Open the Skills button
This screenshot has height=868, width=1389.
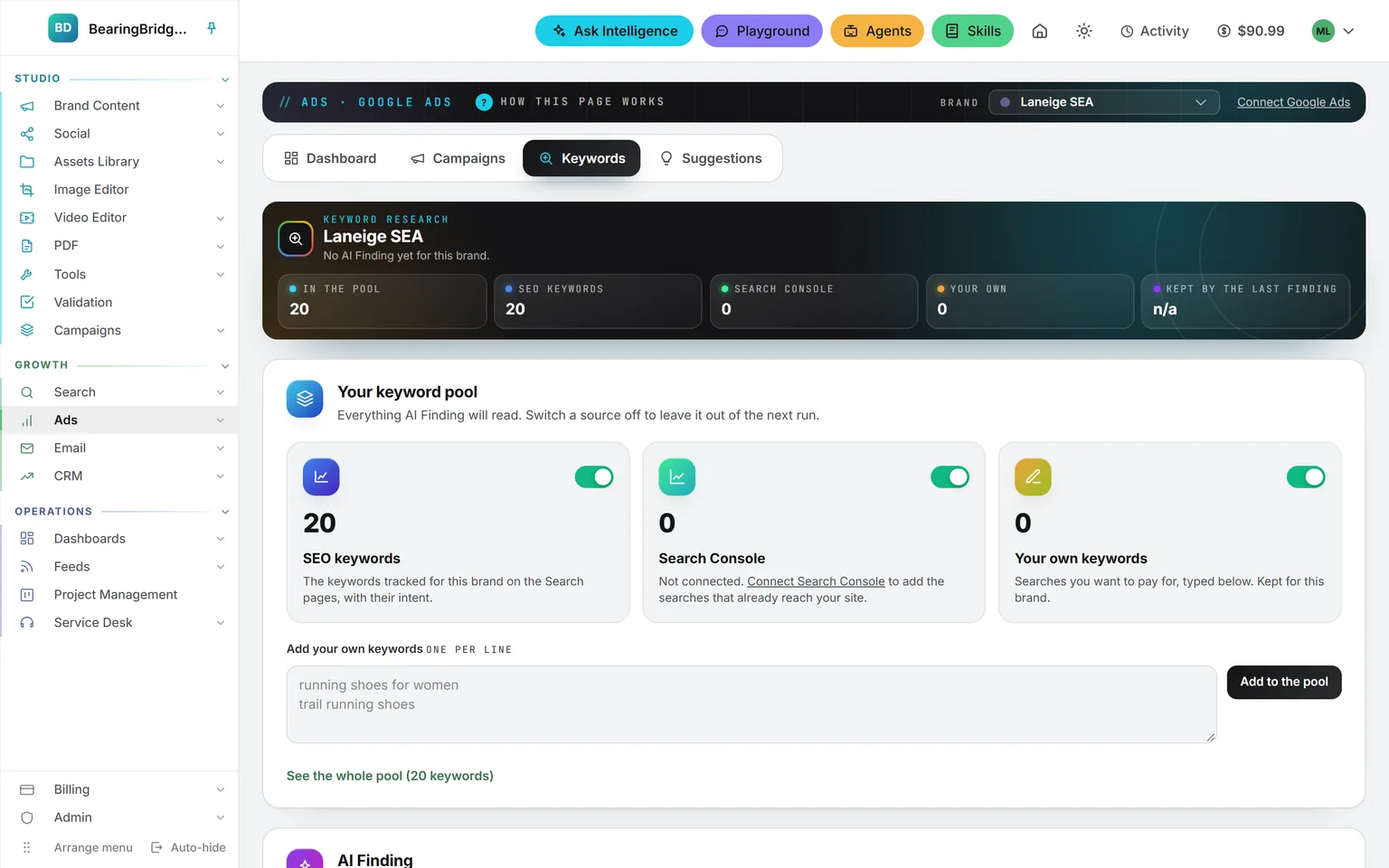point(973,31)
